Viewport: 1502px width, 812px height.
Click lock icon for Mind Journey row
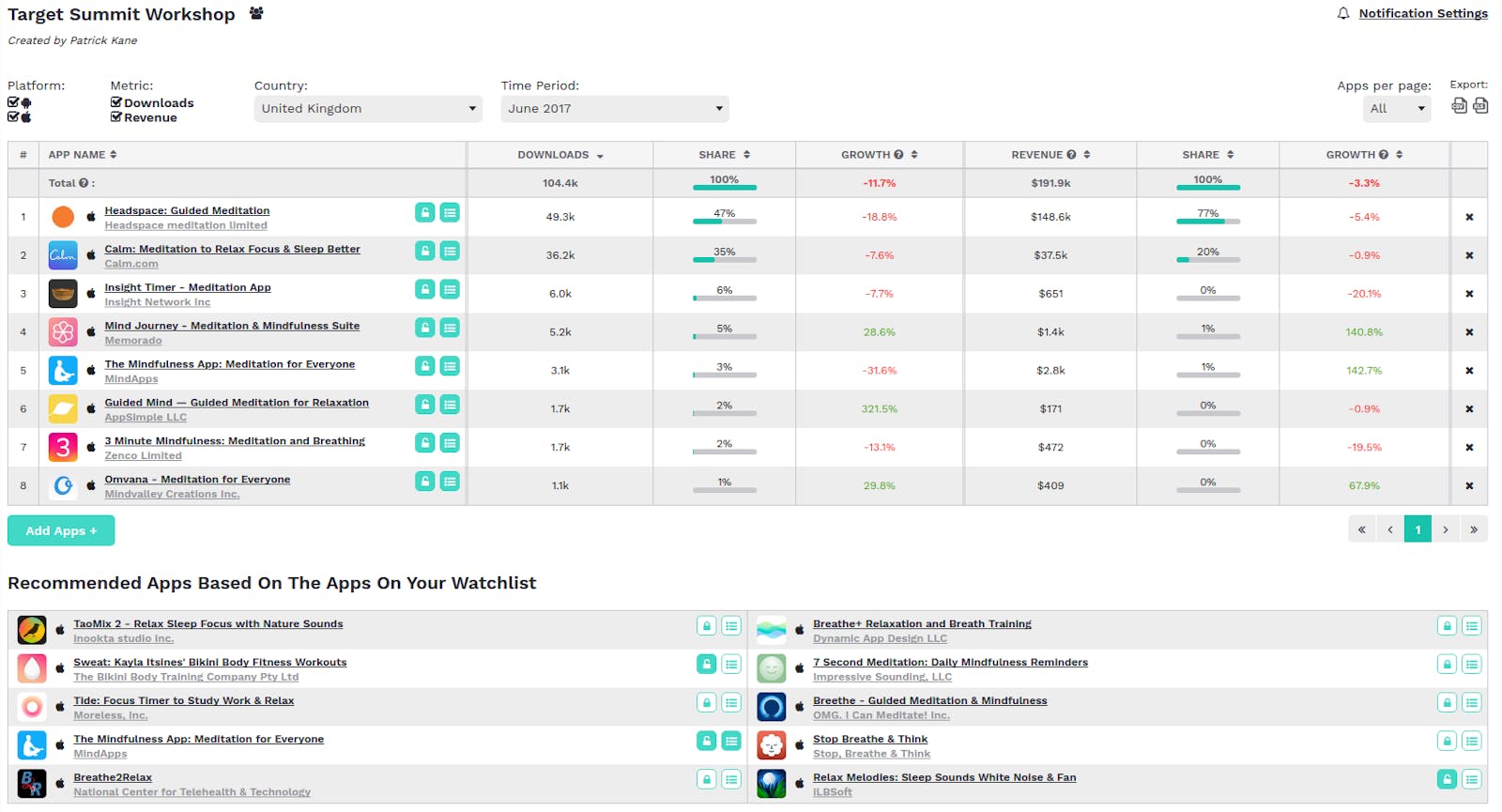(425, 329)
